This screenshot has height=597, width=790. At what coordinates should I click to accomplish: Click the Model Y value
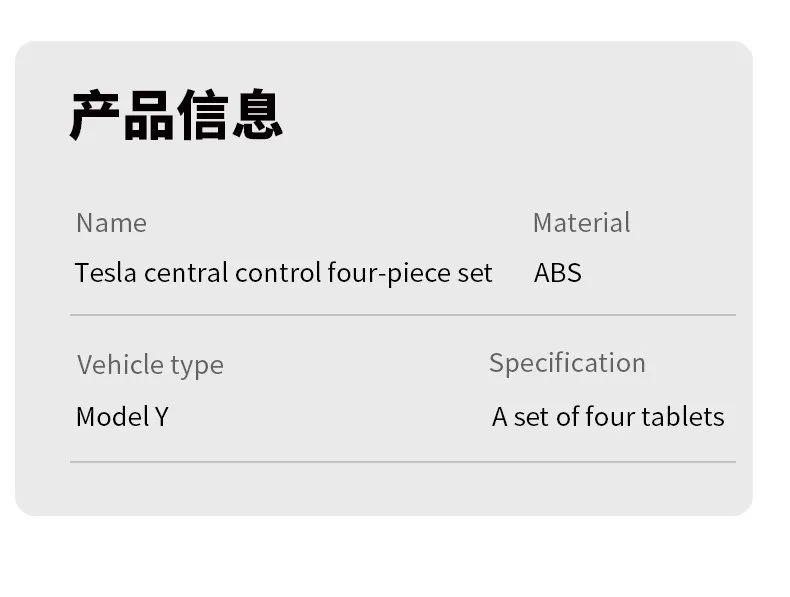[x=122, y=417]
